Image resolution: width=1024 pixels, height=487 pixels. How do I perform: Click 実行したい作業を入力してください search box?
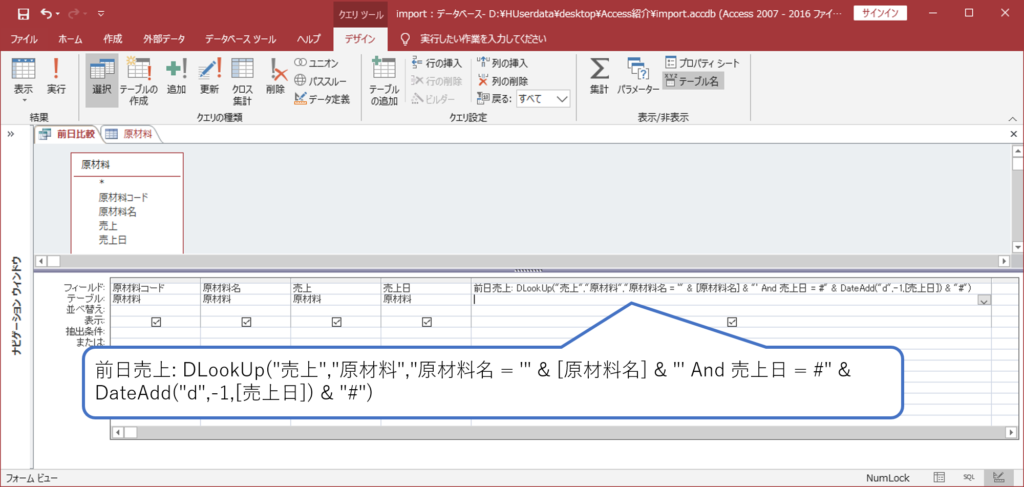[x=482, y=39]
